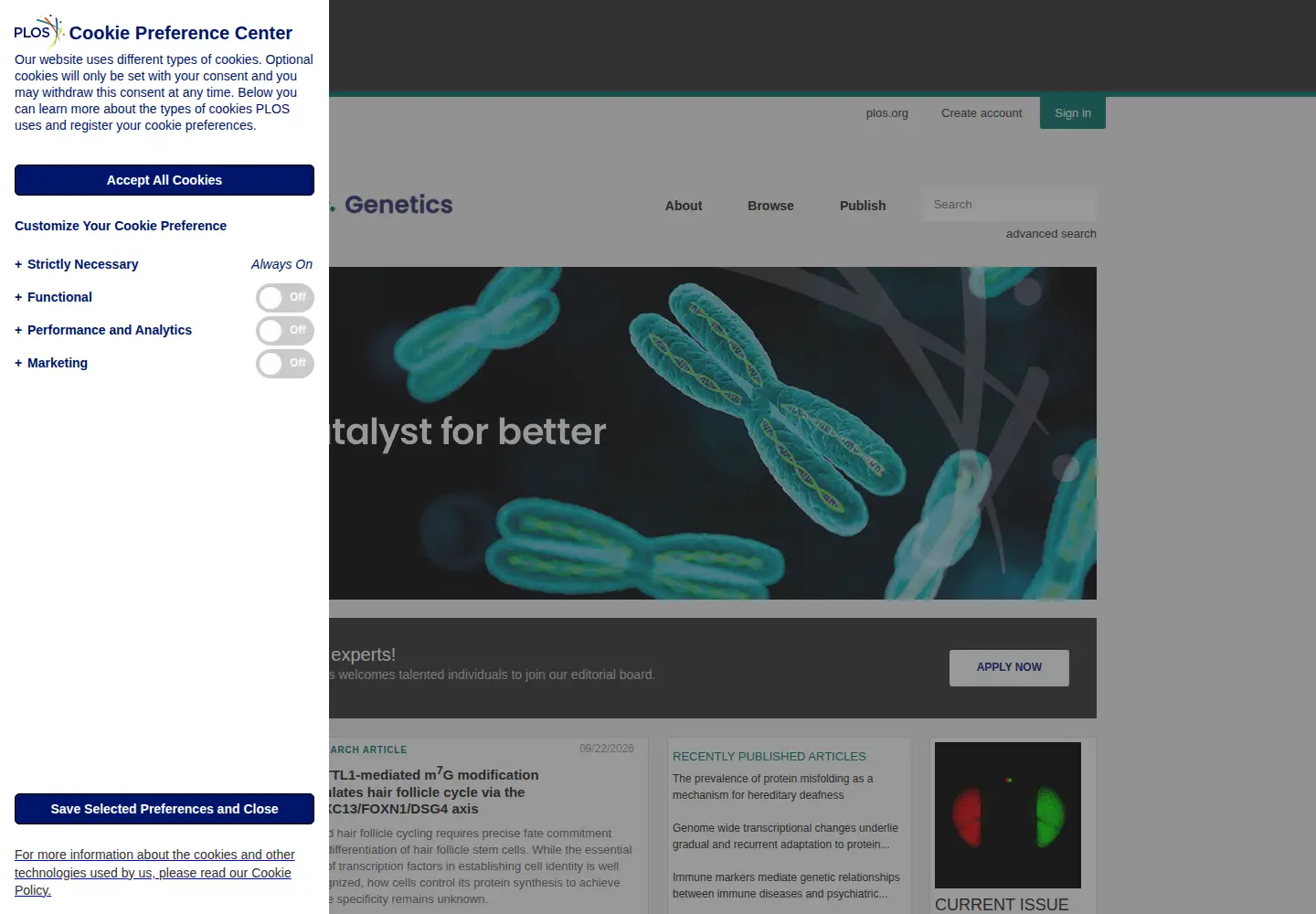Open the Cookie Policy link
Viewport: 1316px width, 914px height.
[154, 872]
